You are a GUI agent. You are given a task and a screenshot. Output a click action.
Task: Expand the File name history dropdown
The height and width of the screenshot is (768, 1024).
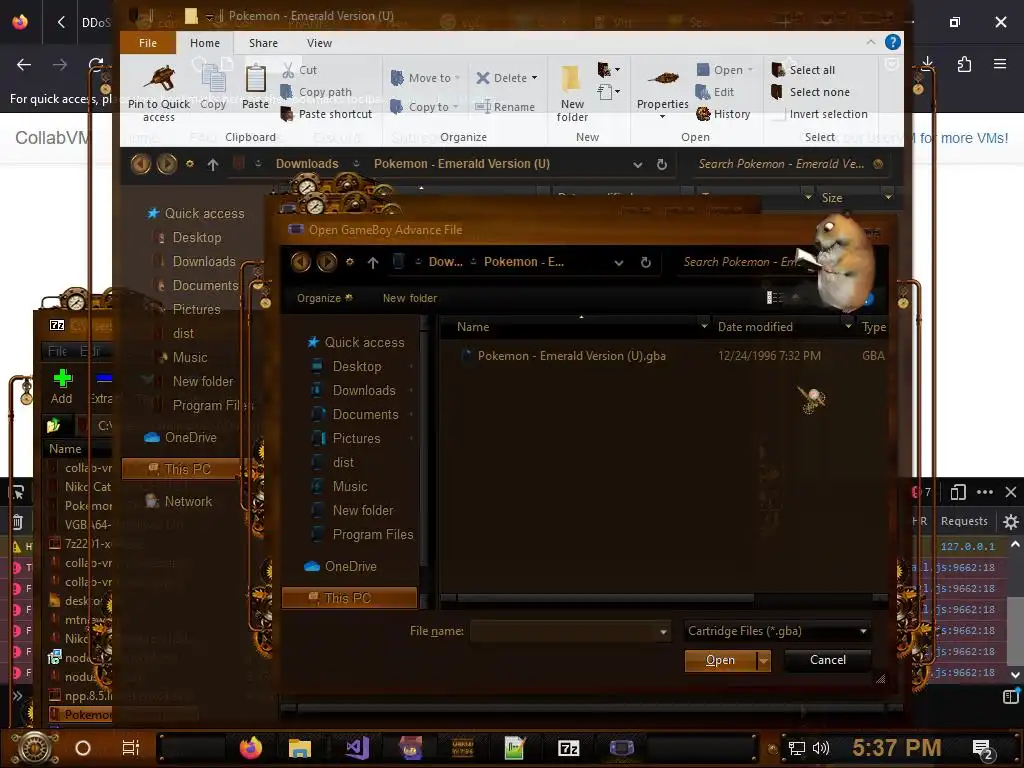(x=664, y=632)
